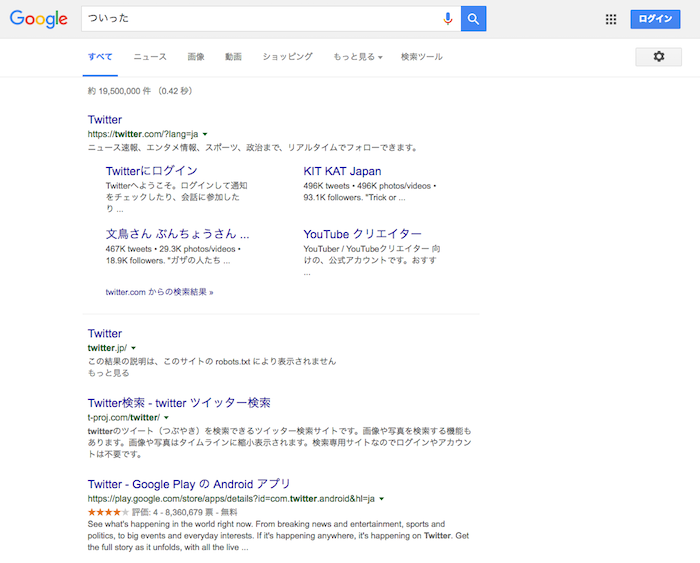Select the ショッピング tab
700x563 pixels.
click(x=287, y=57)
